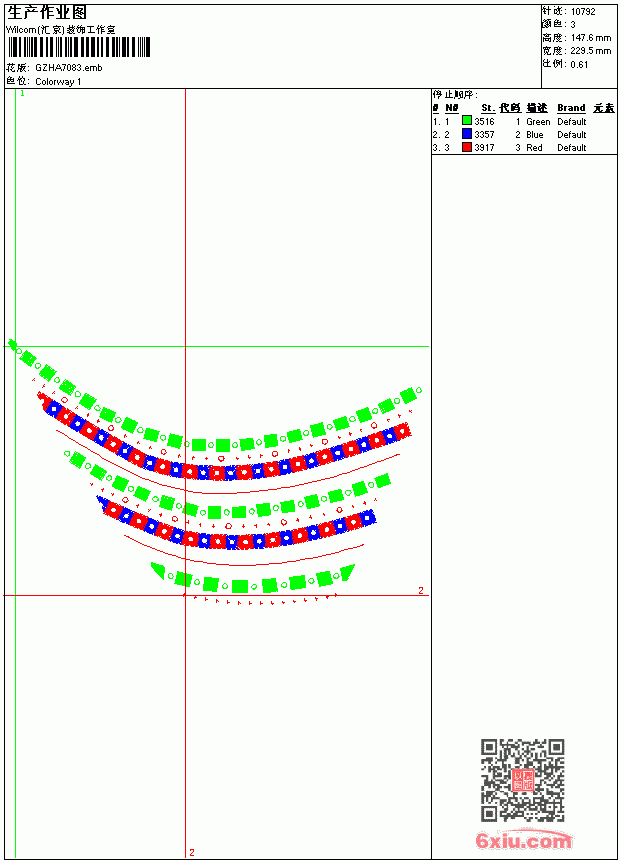Click the green color swatch for thread 3516

467,120
